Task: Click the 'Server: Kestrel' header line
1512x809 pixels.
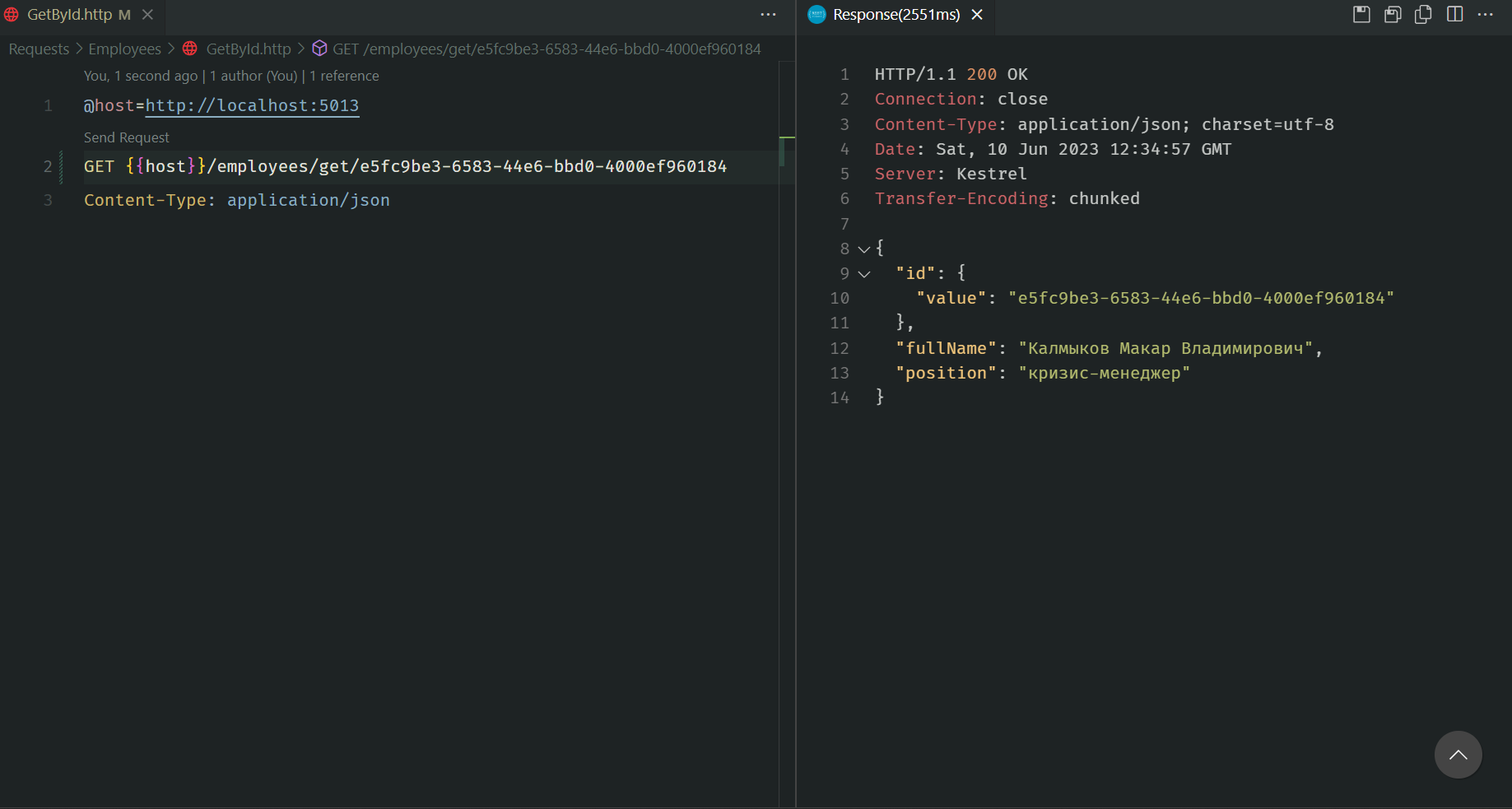Action: click(x=950, y=174)
